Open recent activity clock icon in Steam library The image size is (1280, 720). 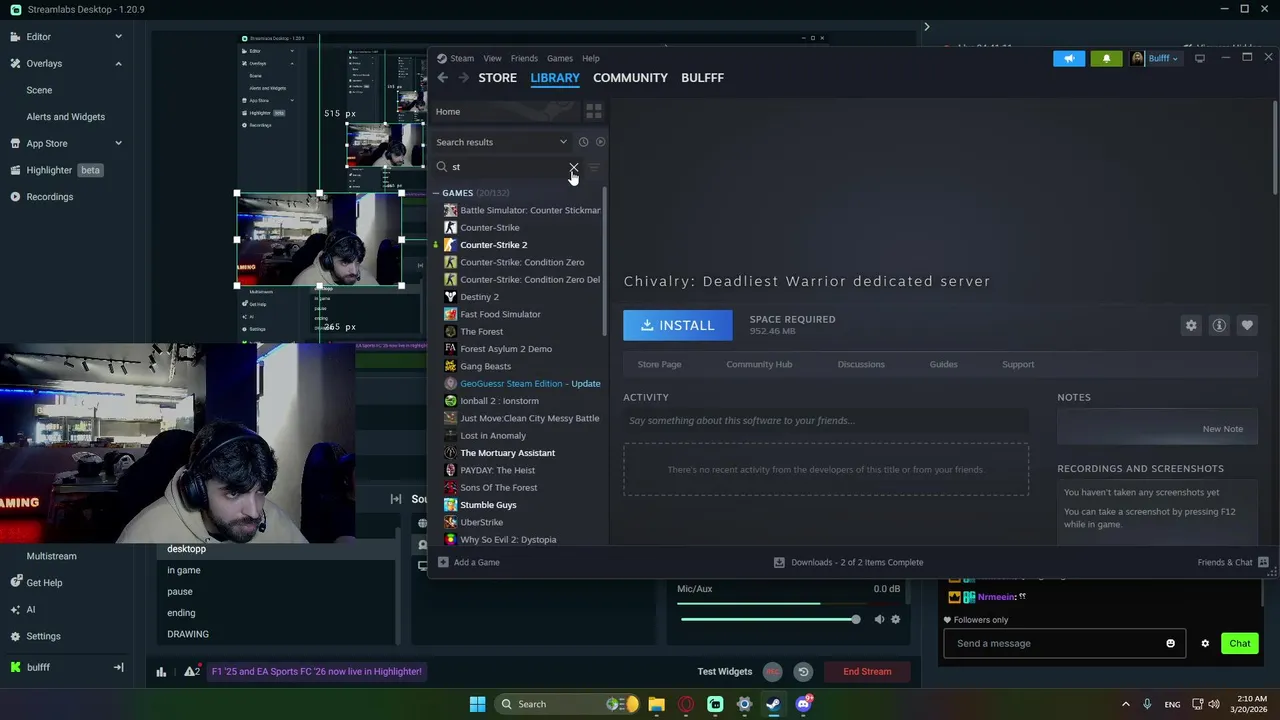click(583, 142)
